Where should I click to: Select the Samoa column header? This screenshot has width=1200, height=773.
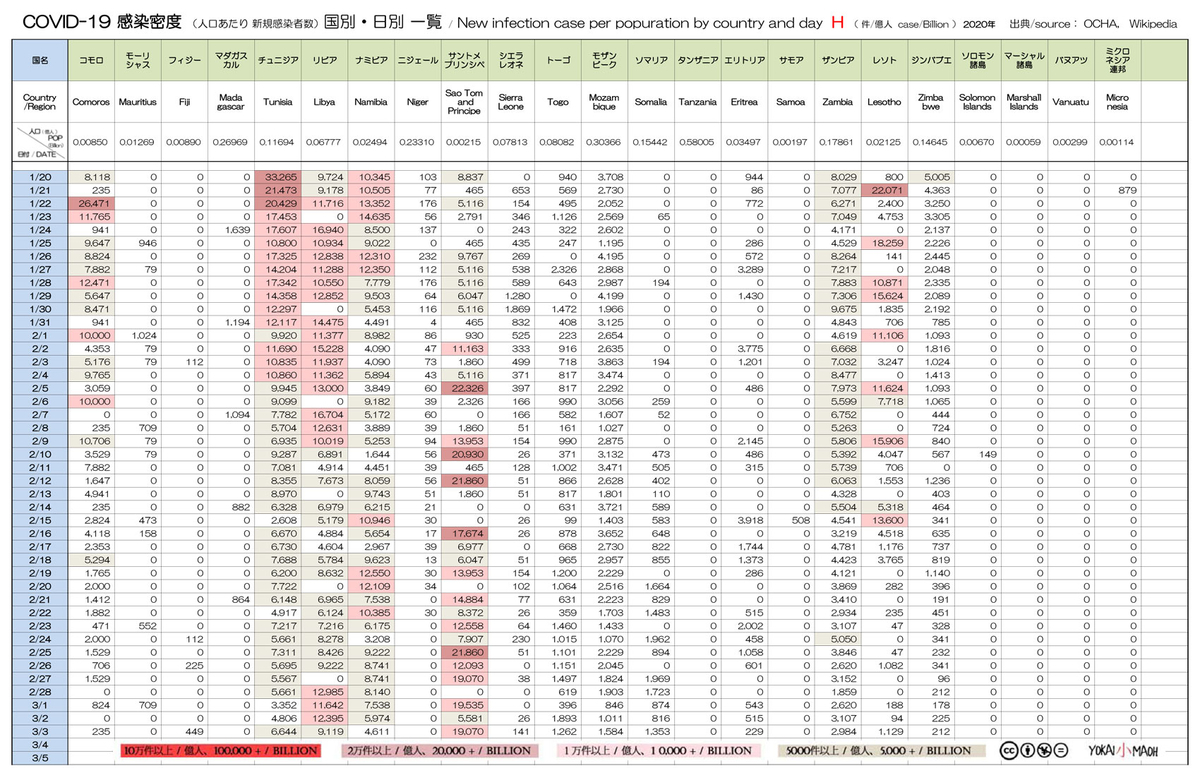[790, 102]
